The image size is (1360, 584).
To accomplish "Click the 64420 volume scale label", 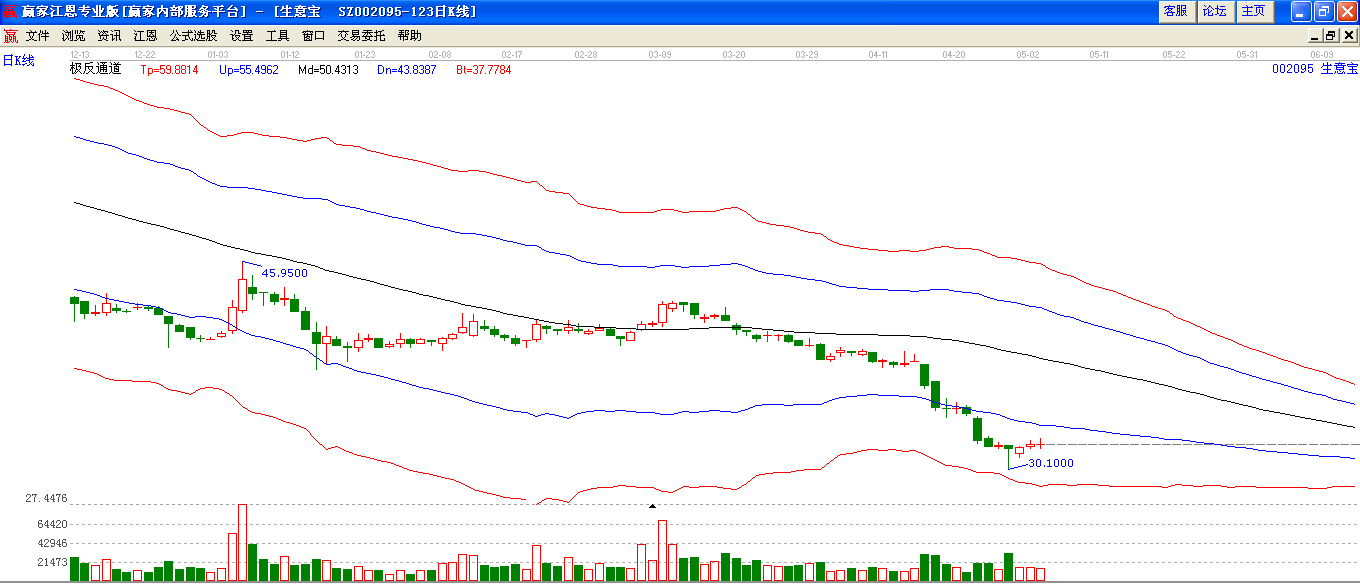I will 51,524.
